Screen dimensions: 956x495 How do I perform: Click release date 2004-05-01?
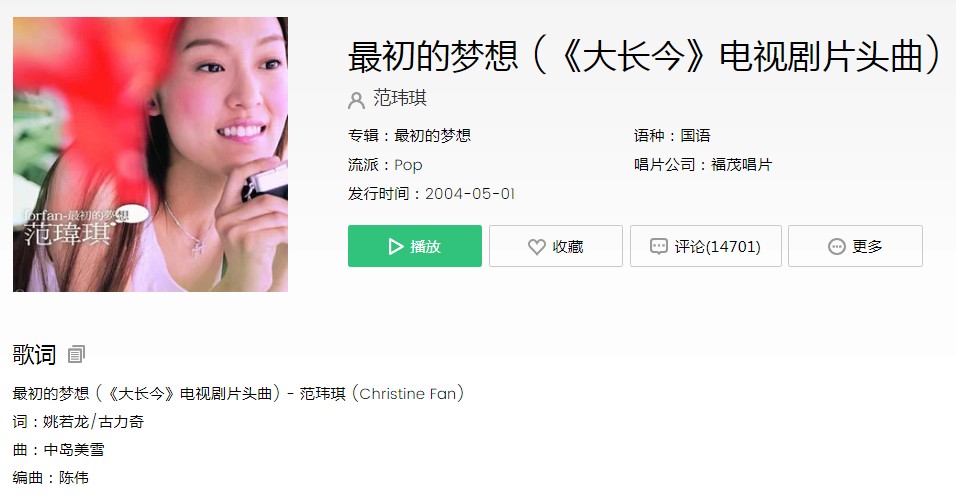tap(469, 194)
